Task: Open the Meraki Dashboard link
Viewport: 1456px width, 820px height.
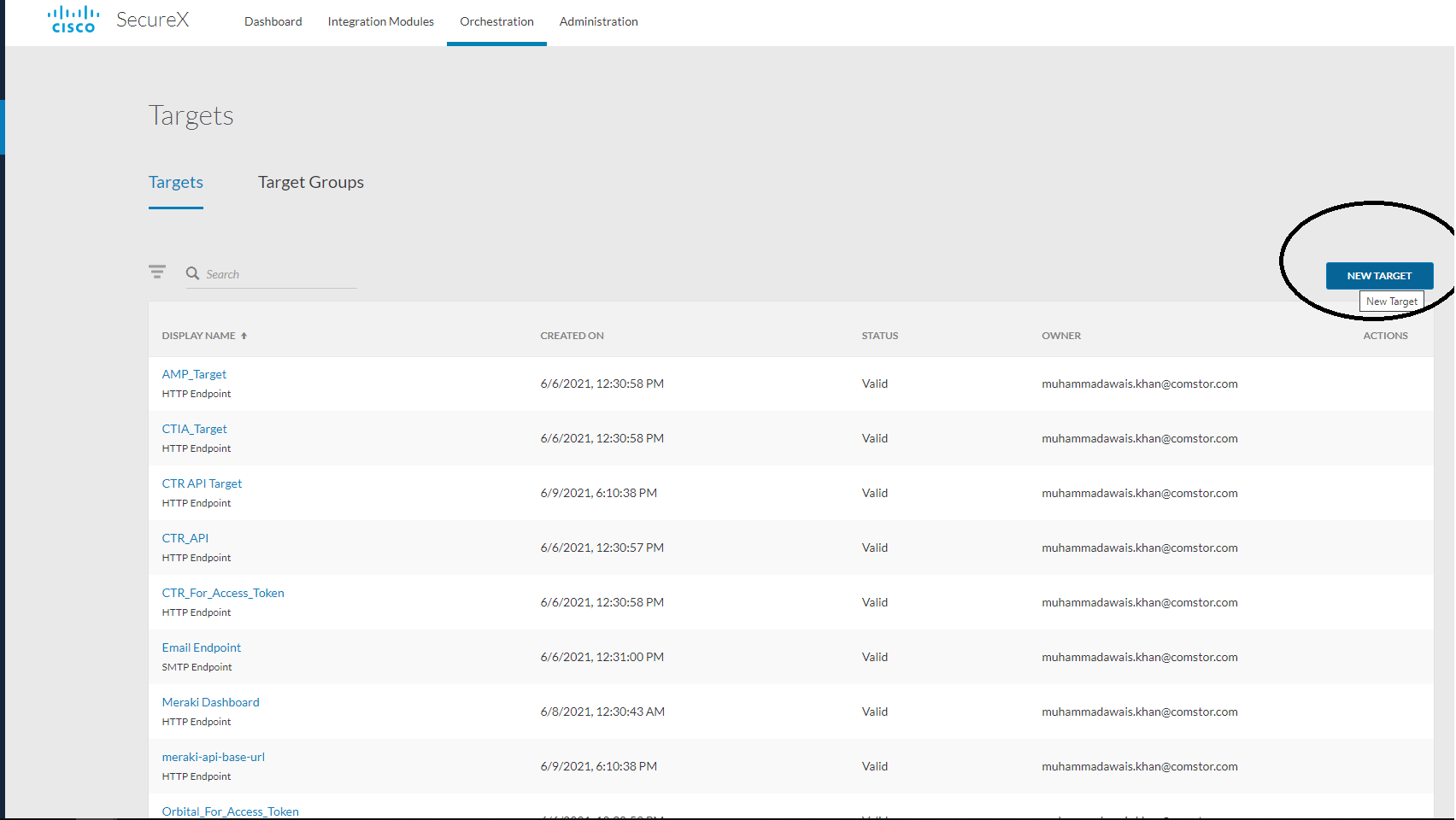Action: (211, 702)
